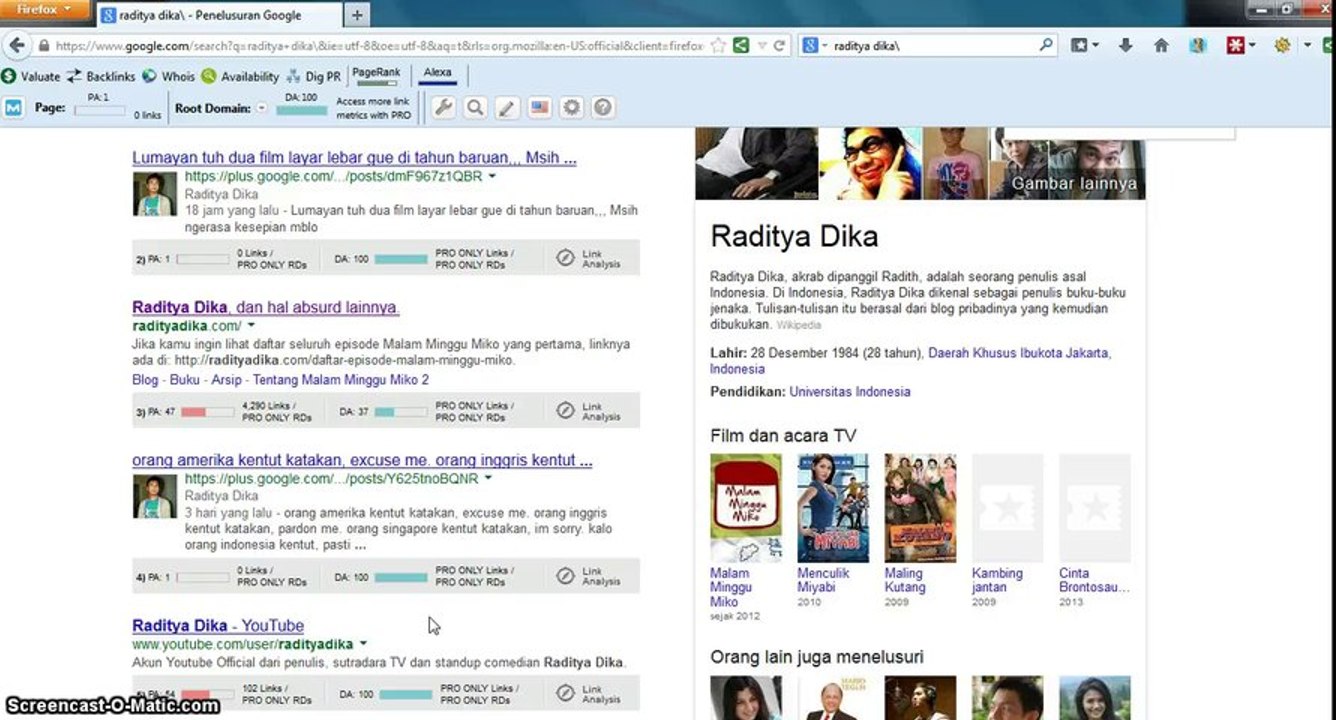The height and width of the screenshot is (720, 1336).
Task: Run Whois lookup from the toolbar
Action: click(x=169, y=76)
